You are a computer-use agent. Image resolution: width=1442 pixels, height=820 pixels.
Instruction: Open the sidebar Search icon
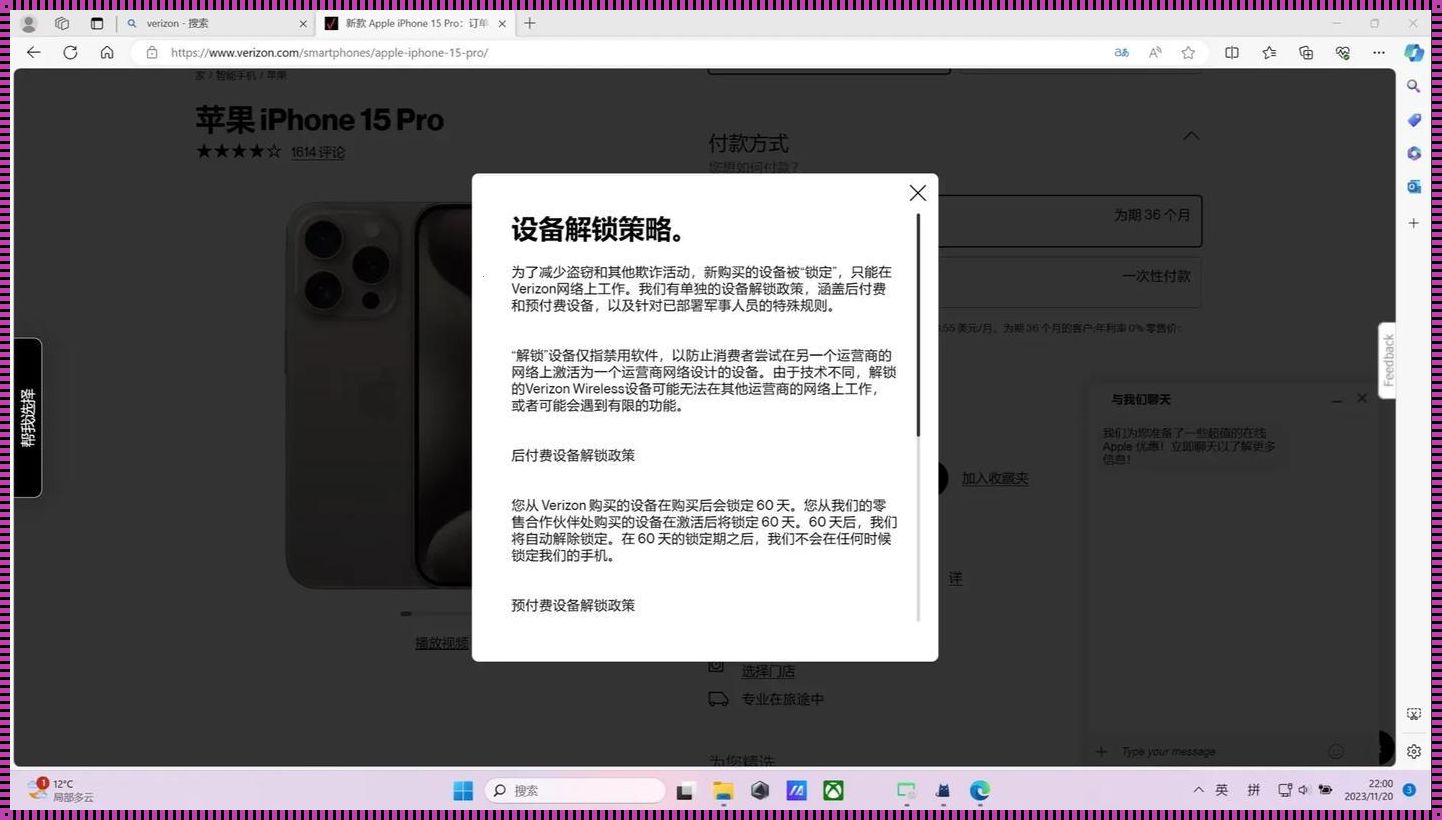[1414, 86]
